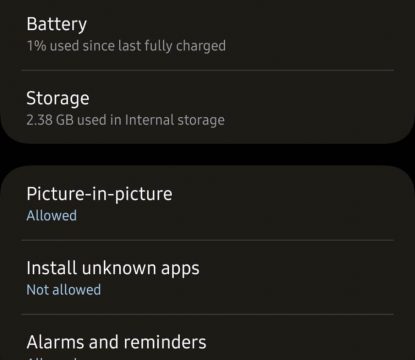Viewport: 415px width, 360px height.
Task: Open Alarms and reminders permission
Action: click(x=207, y=337)
